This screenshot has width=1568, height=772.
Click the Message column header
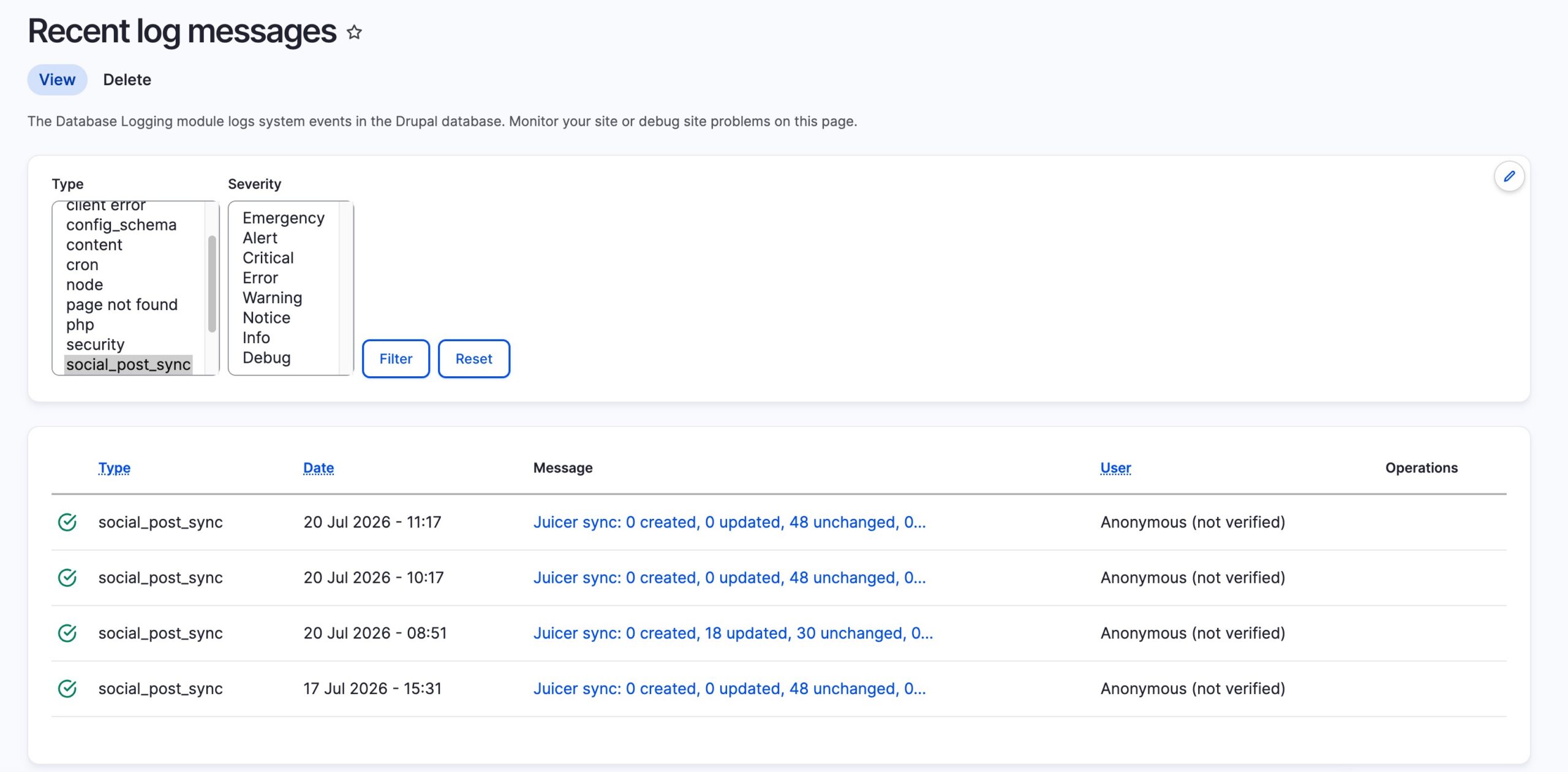(563, 468)
